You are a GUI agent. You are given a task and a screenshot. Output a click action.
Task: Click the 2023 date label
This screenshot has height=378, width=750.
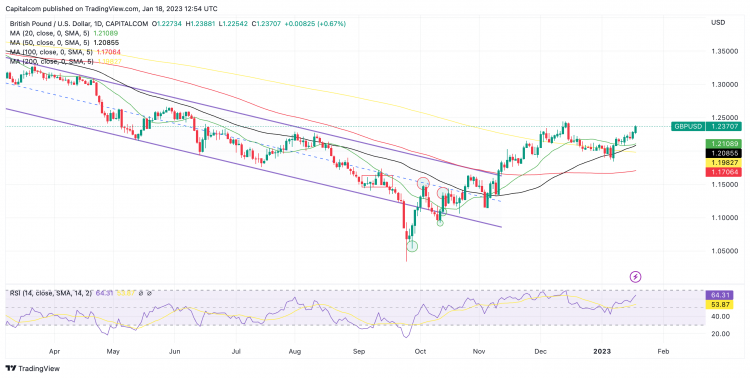coord(602,352)
